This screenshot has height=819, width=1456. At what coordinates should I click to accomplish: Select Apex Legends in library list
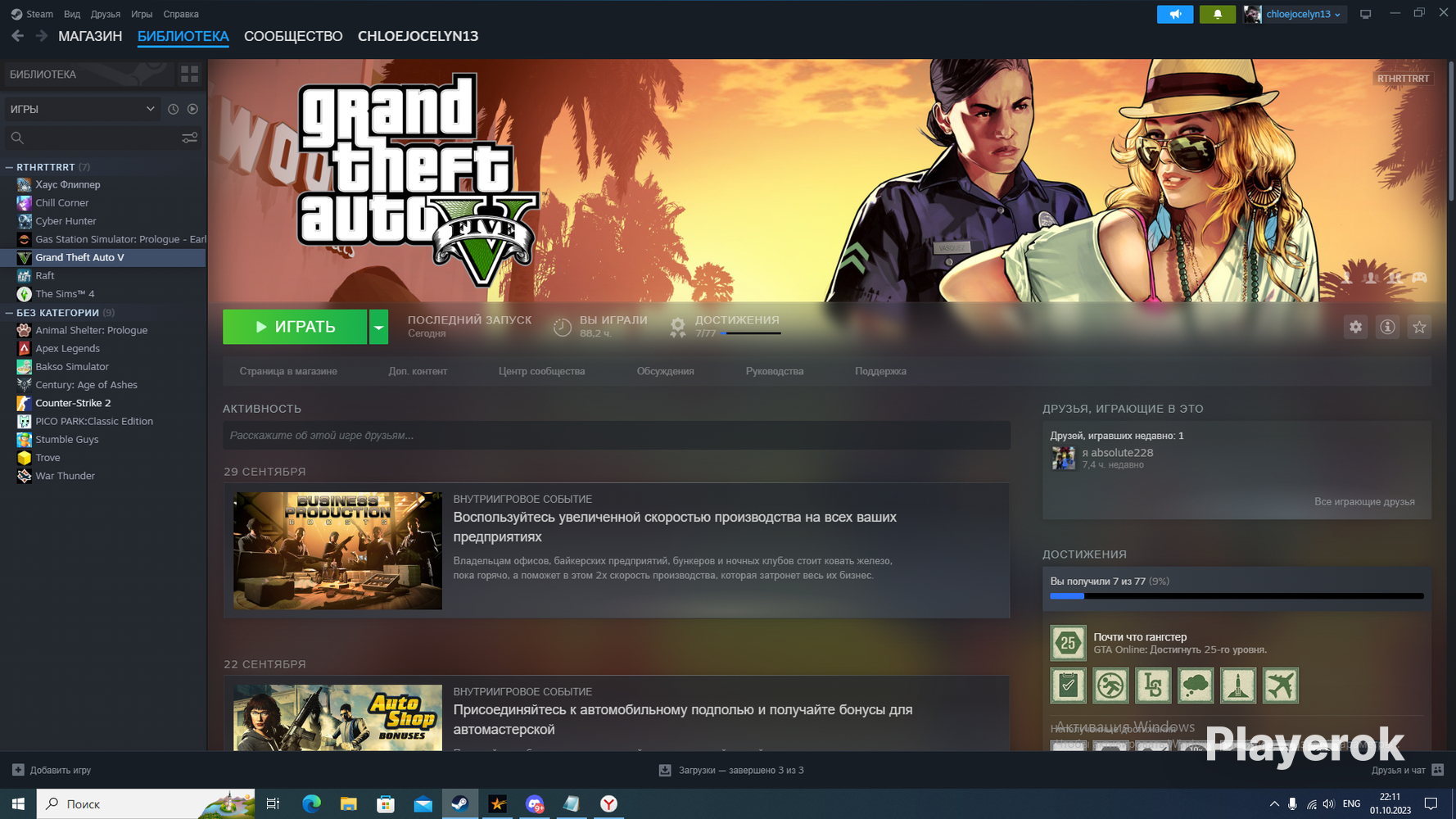click(103, 349)
